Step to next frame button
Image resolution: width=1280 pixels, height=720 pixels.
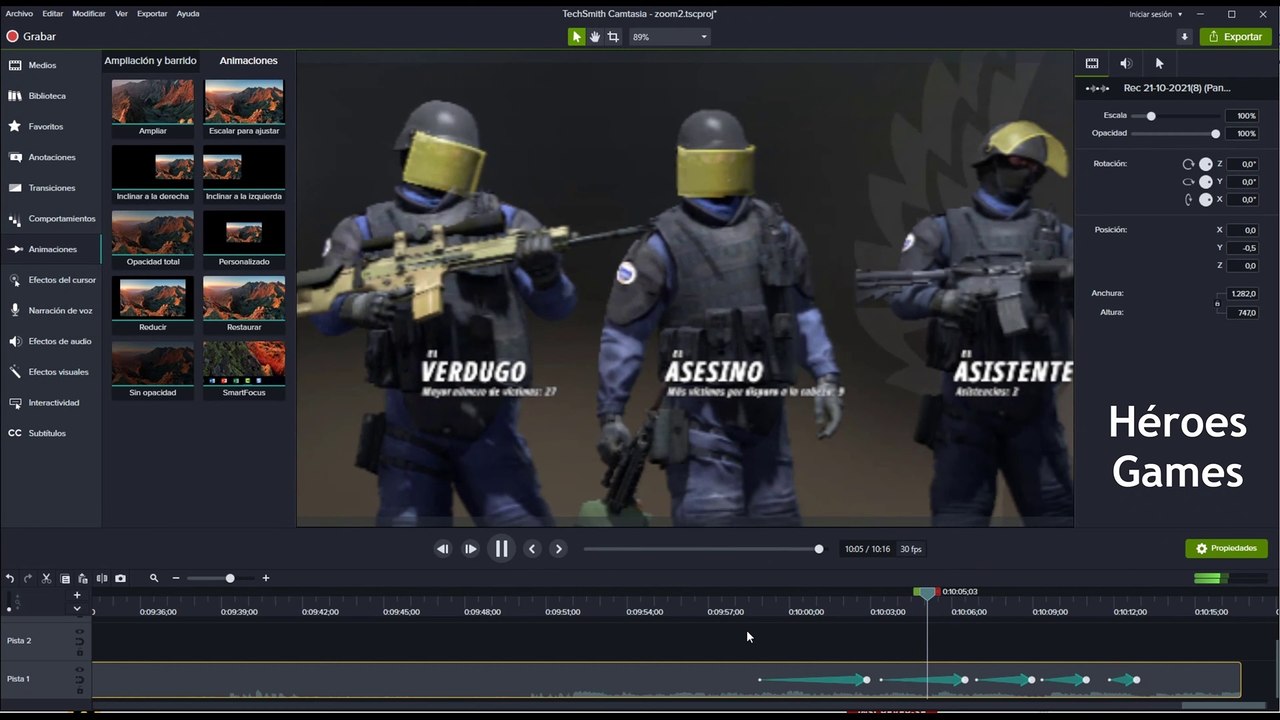coord(470,549)
